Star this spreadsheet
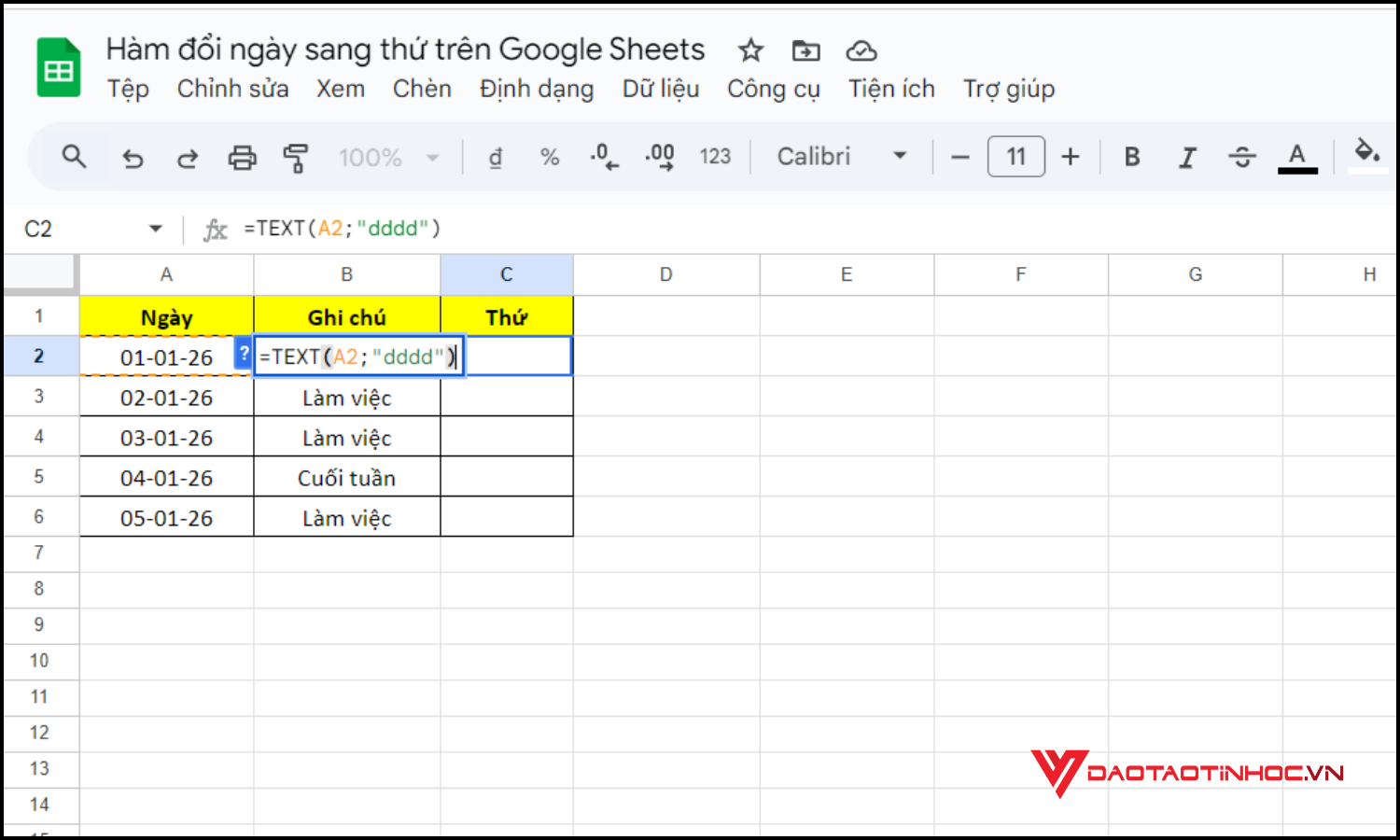Viewport: 1400px width, 840px height. pyautogui.click(x=750, y=51)
